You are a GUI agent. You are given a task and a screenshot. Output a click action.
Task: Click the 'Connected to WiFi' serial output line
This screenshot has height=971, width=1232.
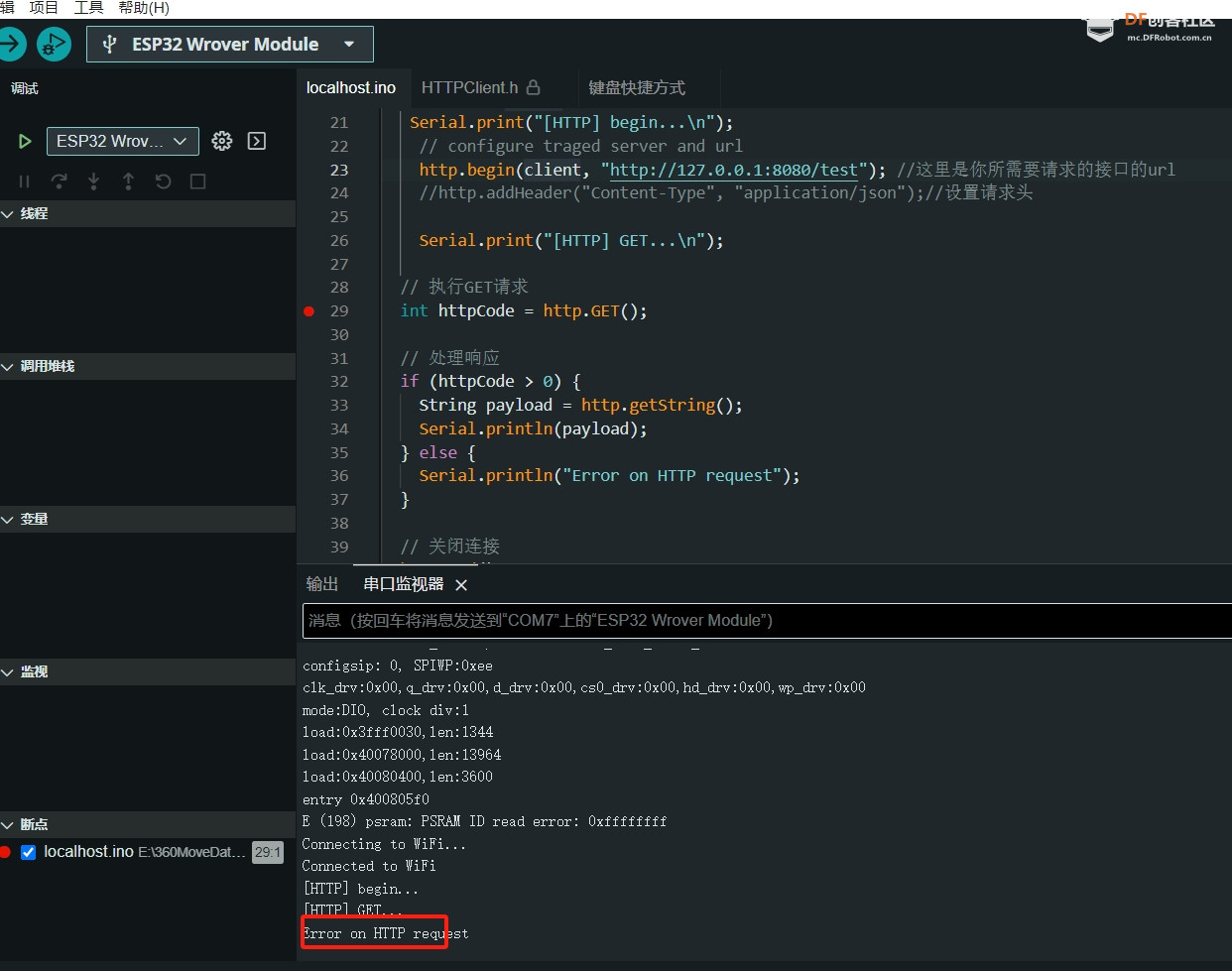coord(369,866)
